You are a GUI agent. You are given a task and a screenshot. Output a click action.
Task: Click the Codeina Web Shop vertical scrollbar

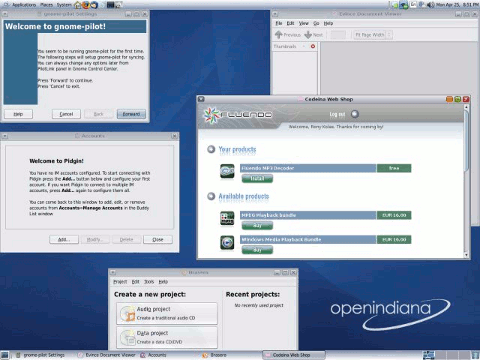(466, 181)
